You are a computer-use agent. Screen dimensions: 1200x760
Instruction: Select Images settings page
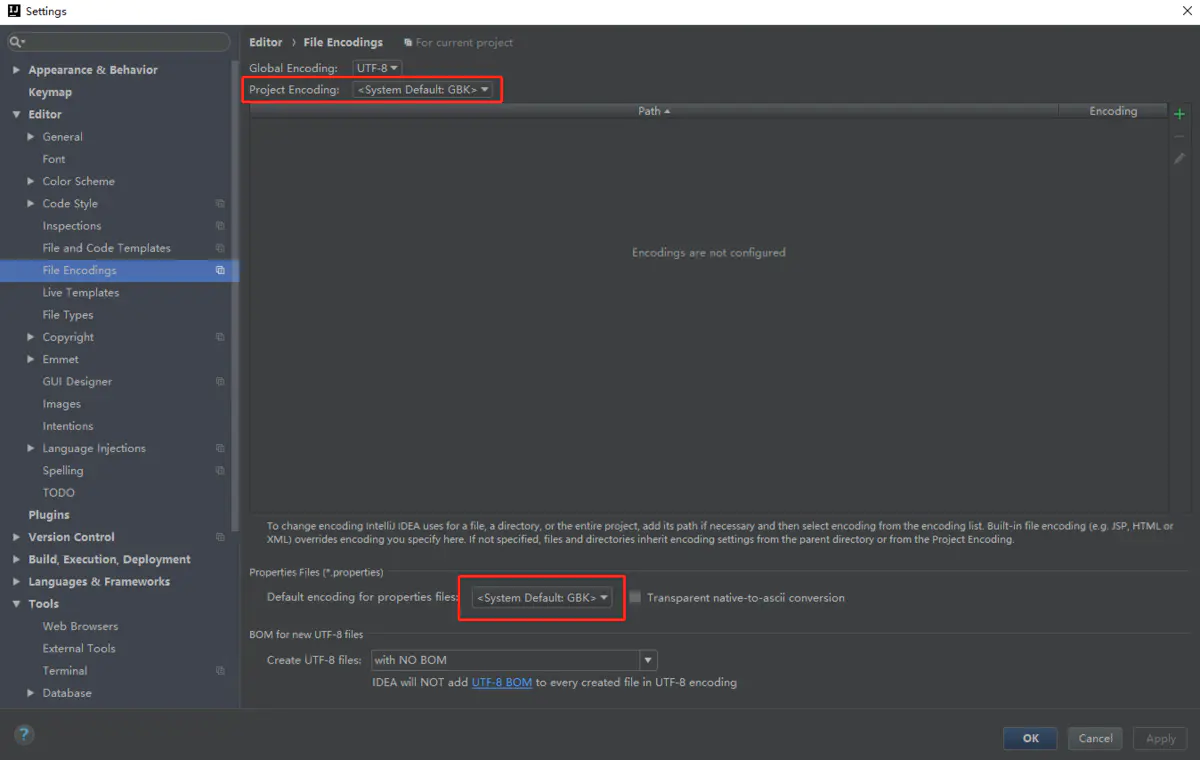pos(62,404)
